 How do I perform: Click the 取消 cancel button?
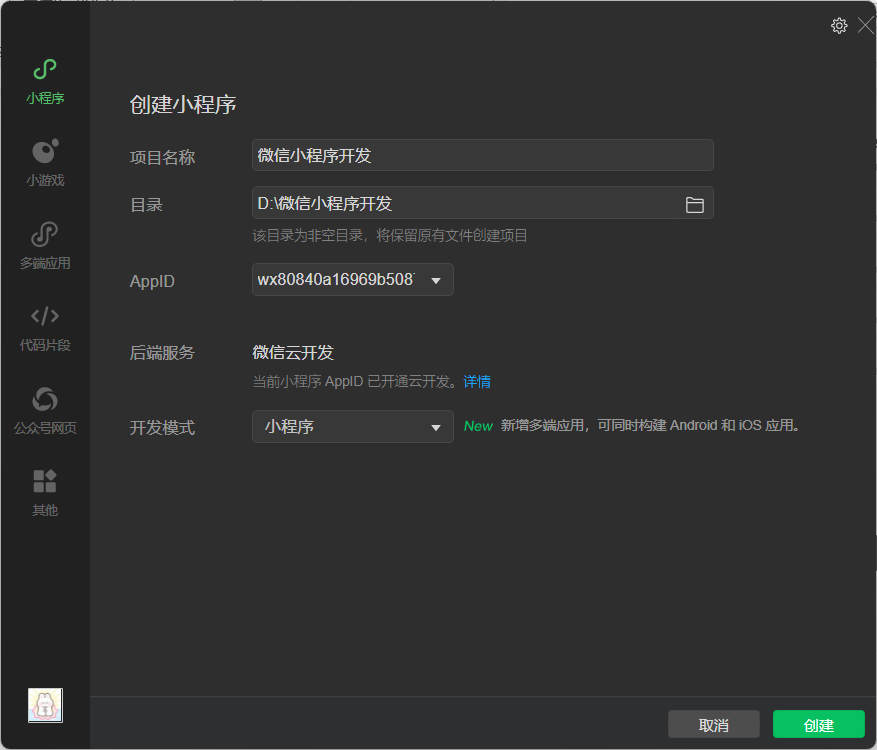click(x=714, y=725)
